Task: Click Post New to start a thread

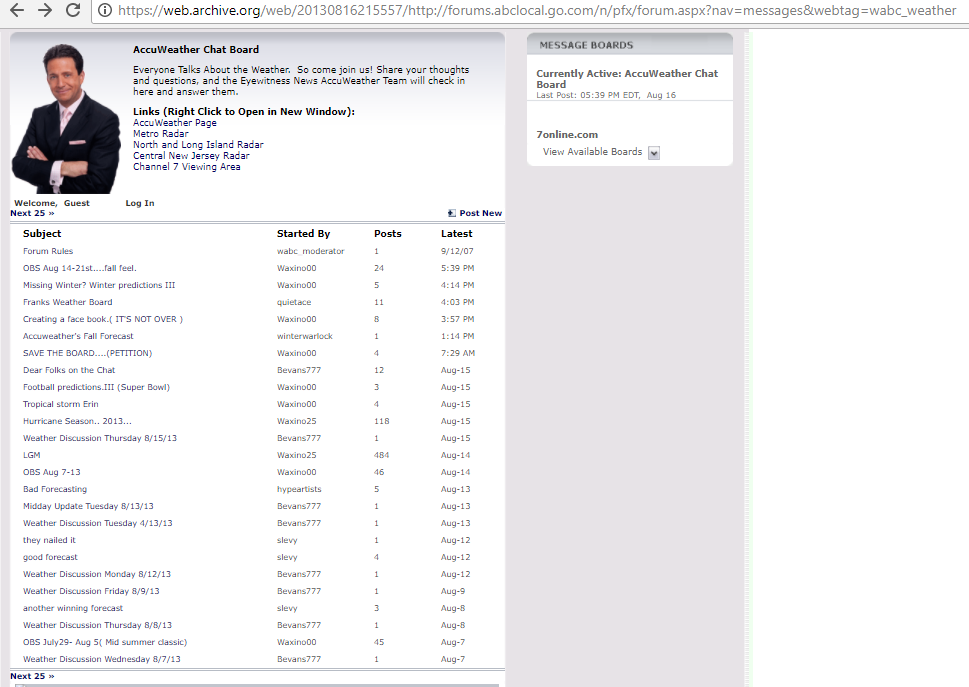Action: [x=480, y=213]
